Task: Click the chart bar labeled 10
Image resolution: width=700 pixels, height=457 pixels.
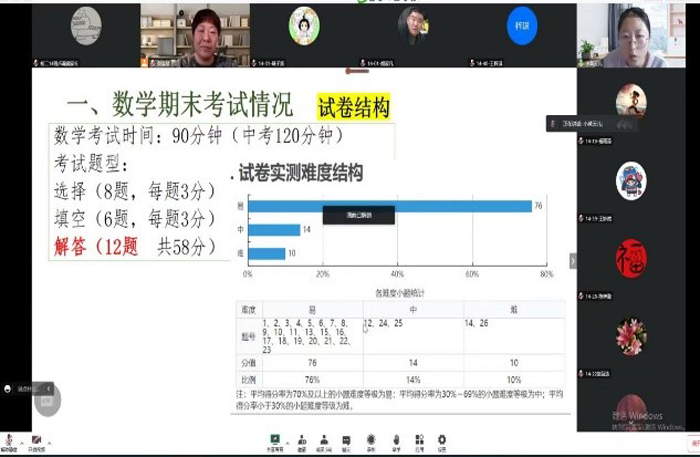Action: pos(267,253)
